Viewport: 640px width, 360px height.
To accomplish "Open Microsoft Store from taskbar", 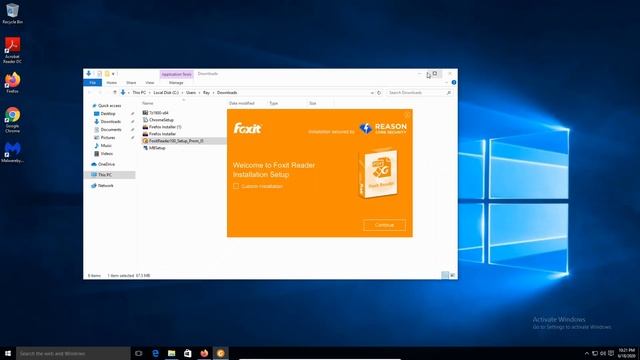I will 188,353.
